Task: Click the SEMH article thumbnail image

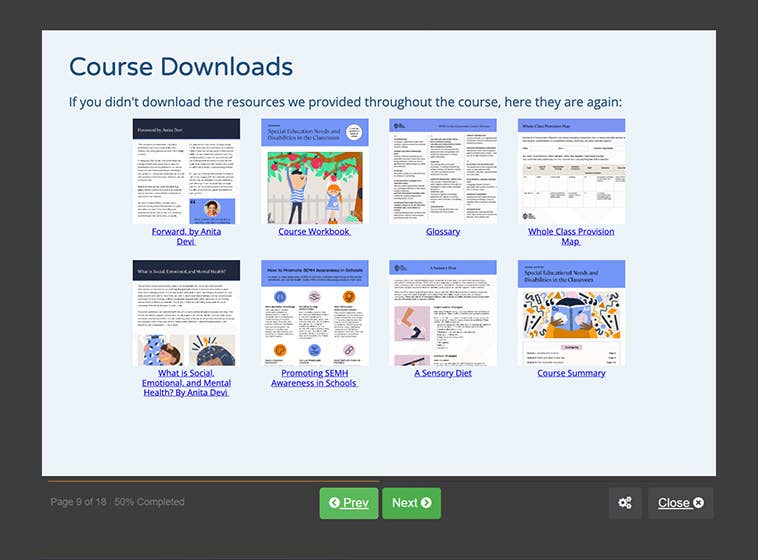Action: click(x=186, y=313)
